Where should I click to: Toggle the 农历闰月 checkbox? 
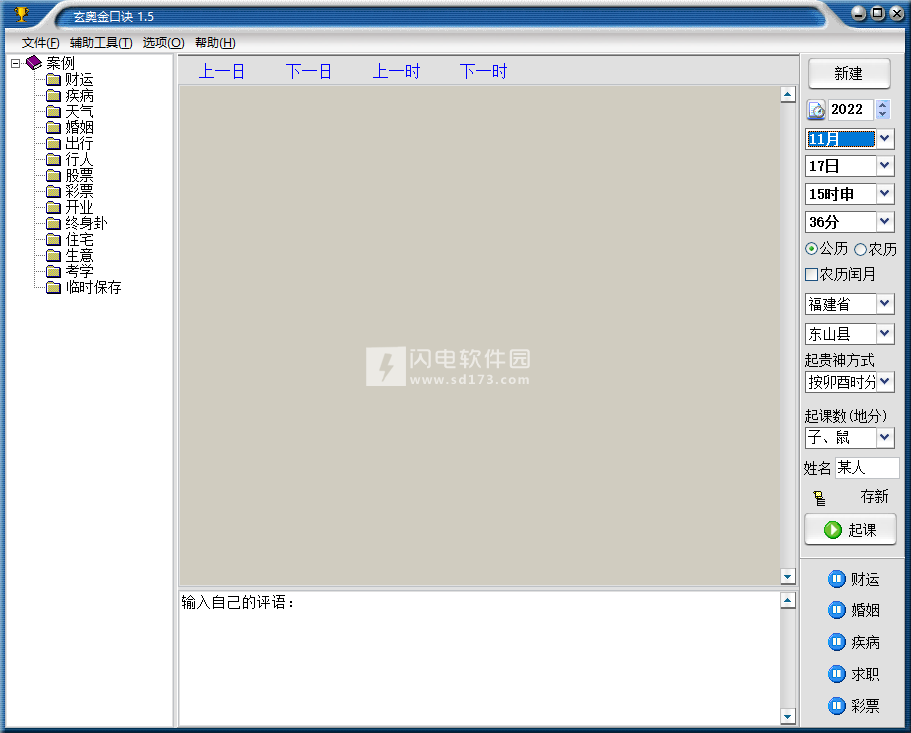(x=812, y=274)
